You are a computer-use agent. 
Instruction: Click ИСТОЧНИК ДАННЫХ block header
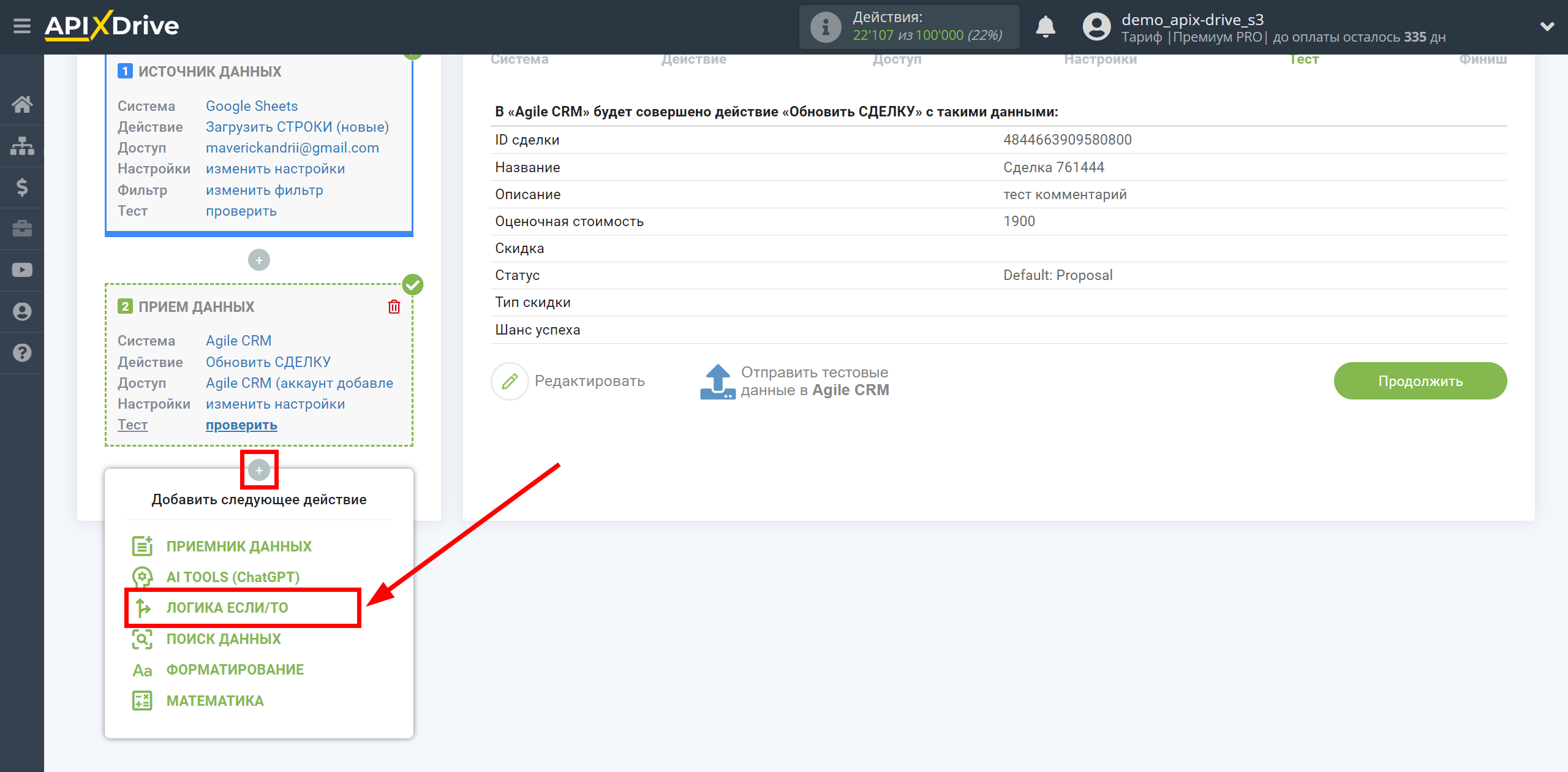coord(209,72)
